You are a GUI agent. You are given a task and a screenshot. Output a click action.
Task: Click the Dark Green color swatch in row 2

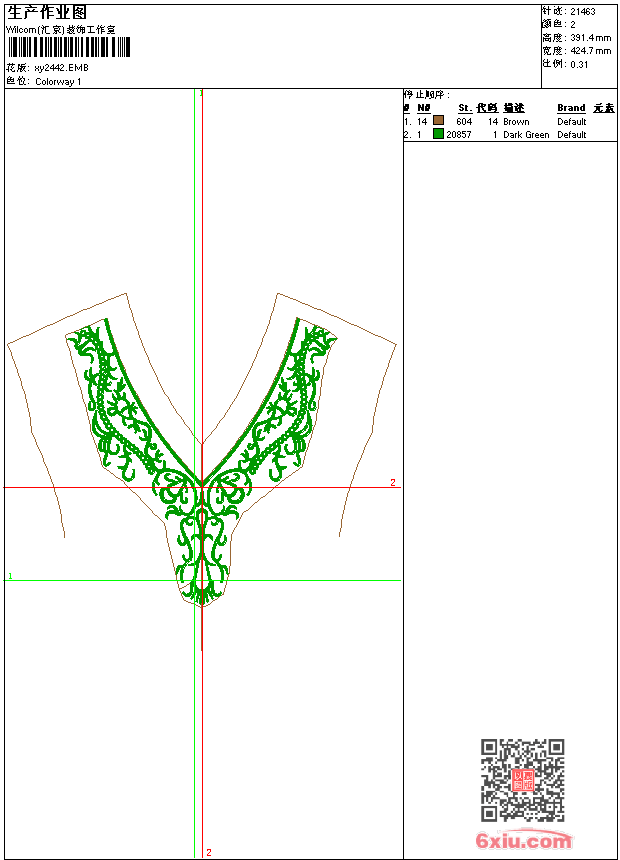[x=438, y=134]
